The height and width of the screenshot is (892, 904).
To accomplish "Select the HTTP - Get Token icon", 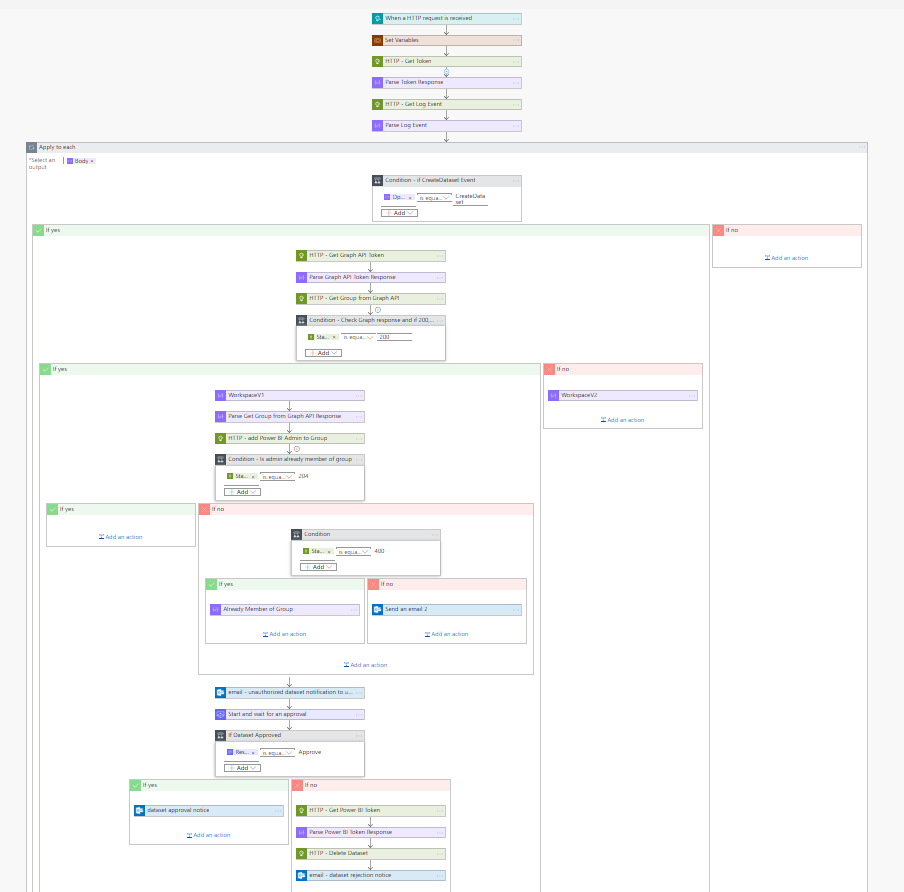I will pyautogui.click(x=377, y=62).
